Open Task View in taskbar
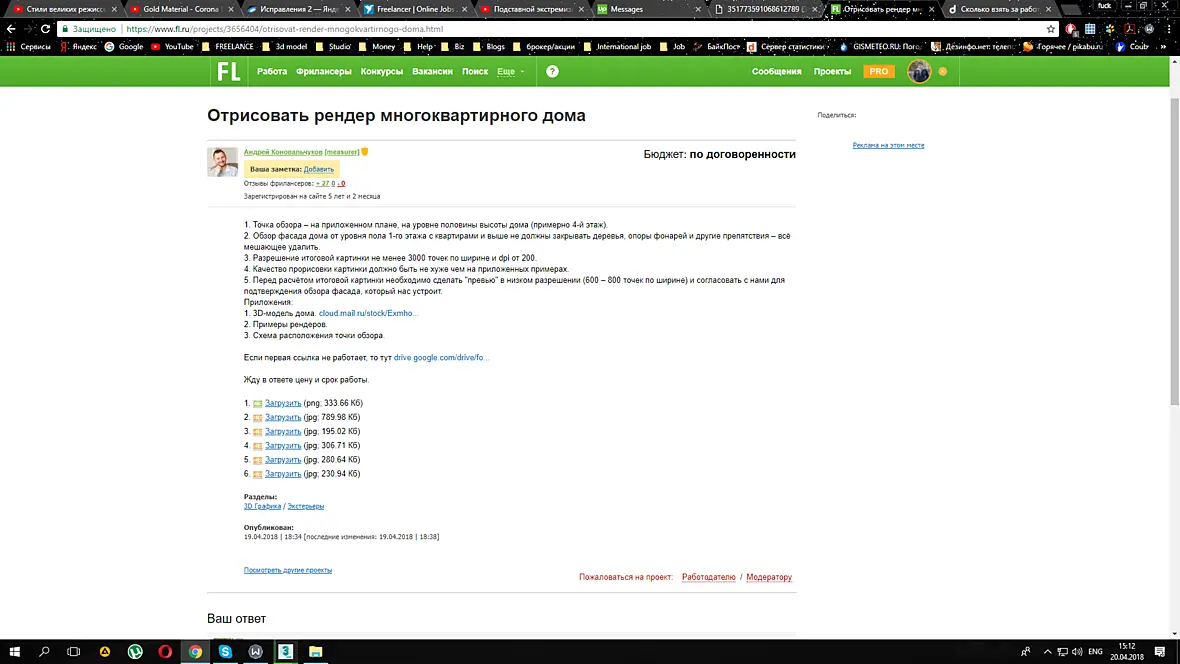 click(x=74, y=651)
